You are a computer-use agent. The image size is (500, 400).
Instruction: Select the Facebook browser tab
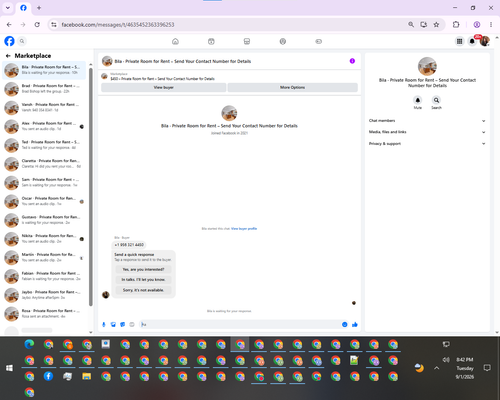coord(23,8)
